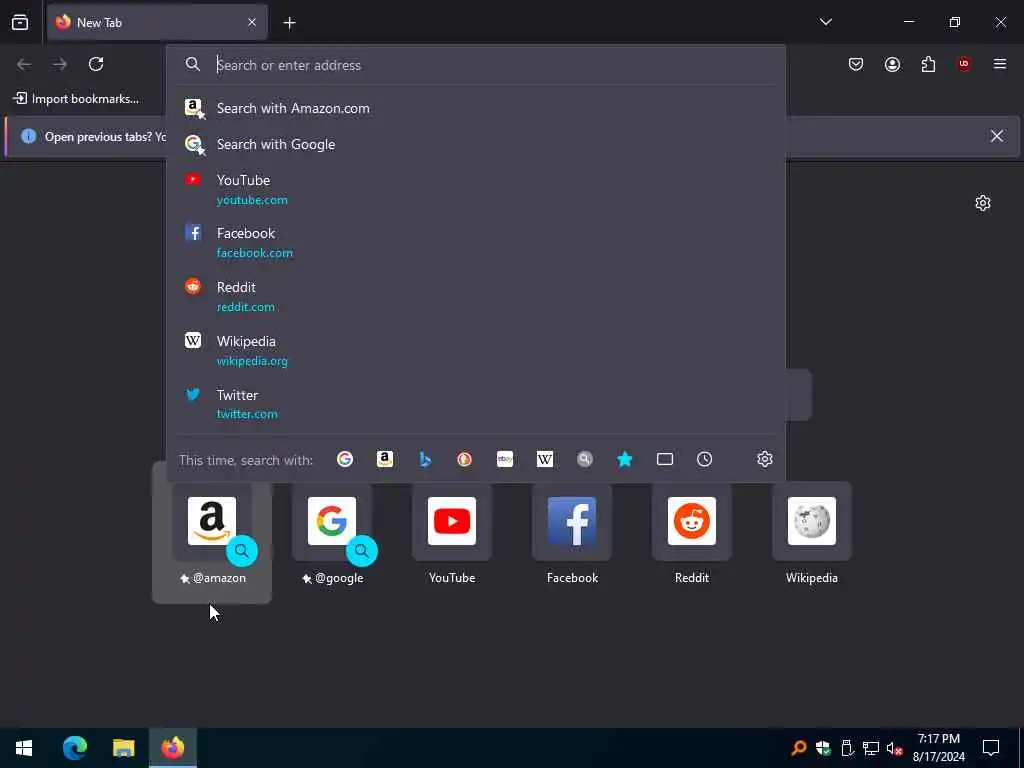The image size is (1024, 768).
Task: Open File Explorer from the taskbar
Action: 123,748
